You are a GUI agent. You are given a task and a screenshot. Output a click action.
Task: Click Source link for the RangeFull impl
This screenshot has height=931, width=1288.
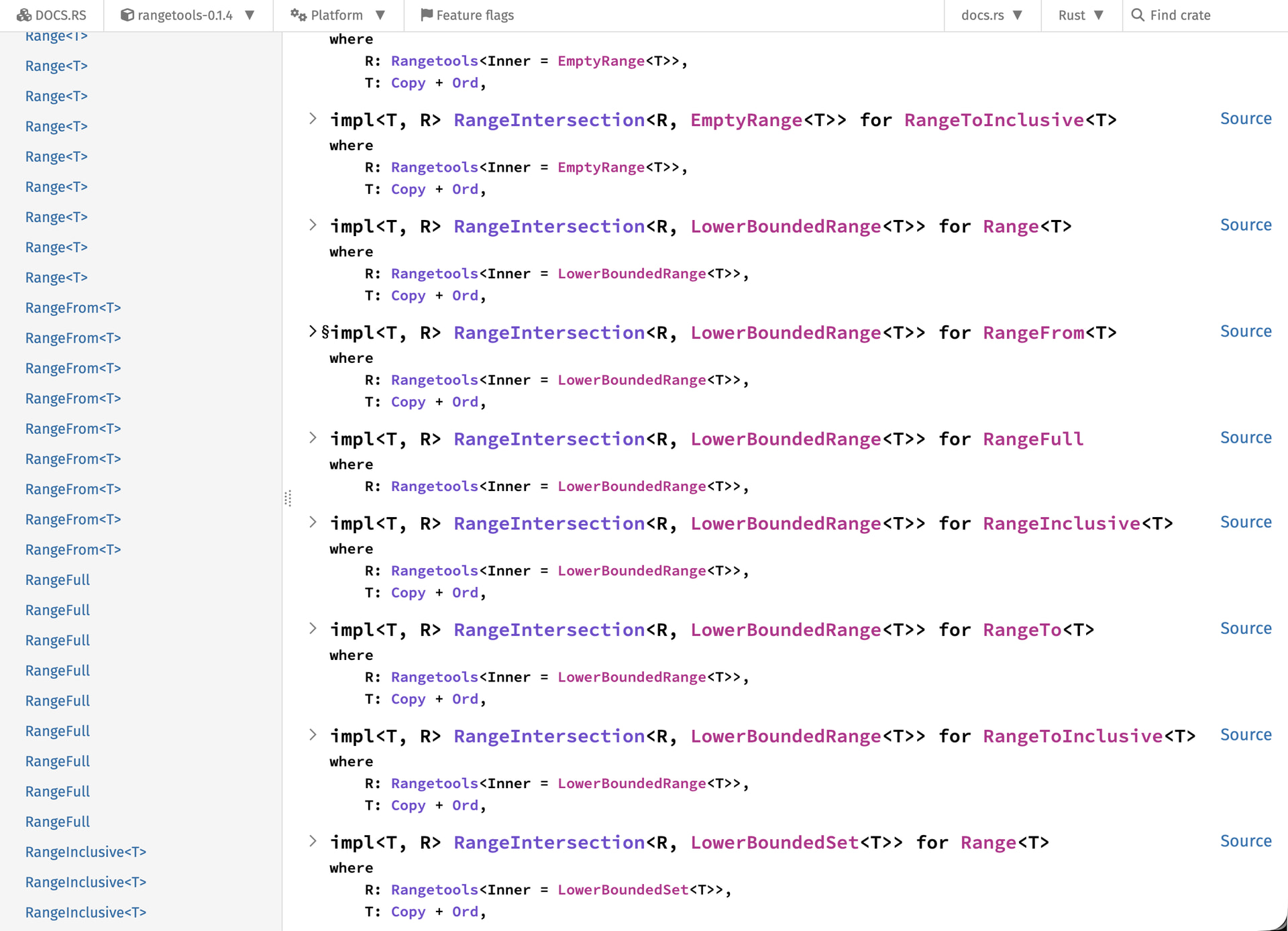pos(1246,437)
